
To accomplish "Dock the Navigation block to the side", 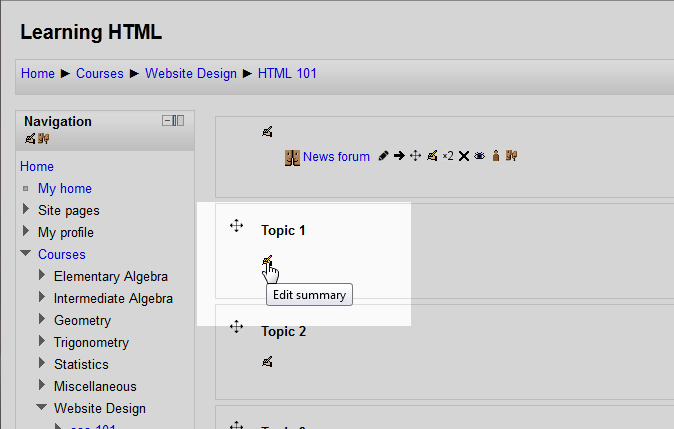I will tap(179, 121).
